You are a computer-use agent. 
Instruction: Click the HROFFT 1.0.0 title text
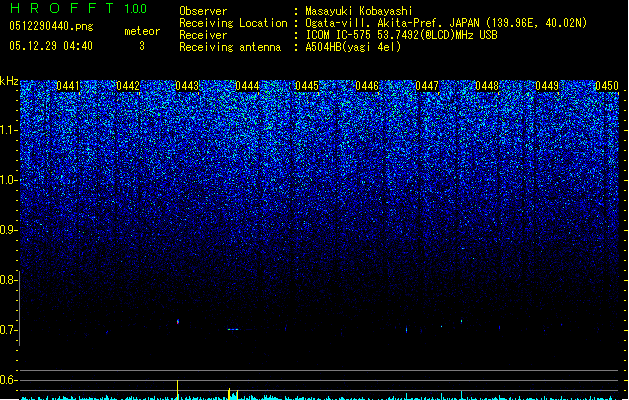click(x=79, y=8)
